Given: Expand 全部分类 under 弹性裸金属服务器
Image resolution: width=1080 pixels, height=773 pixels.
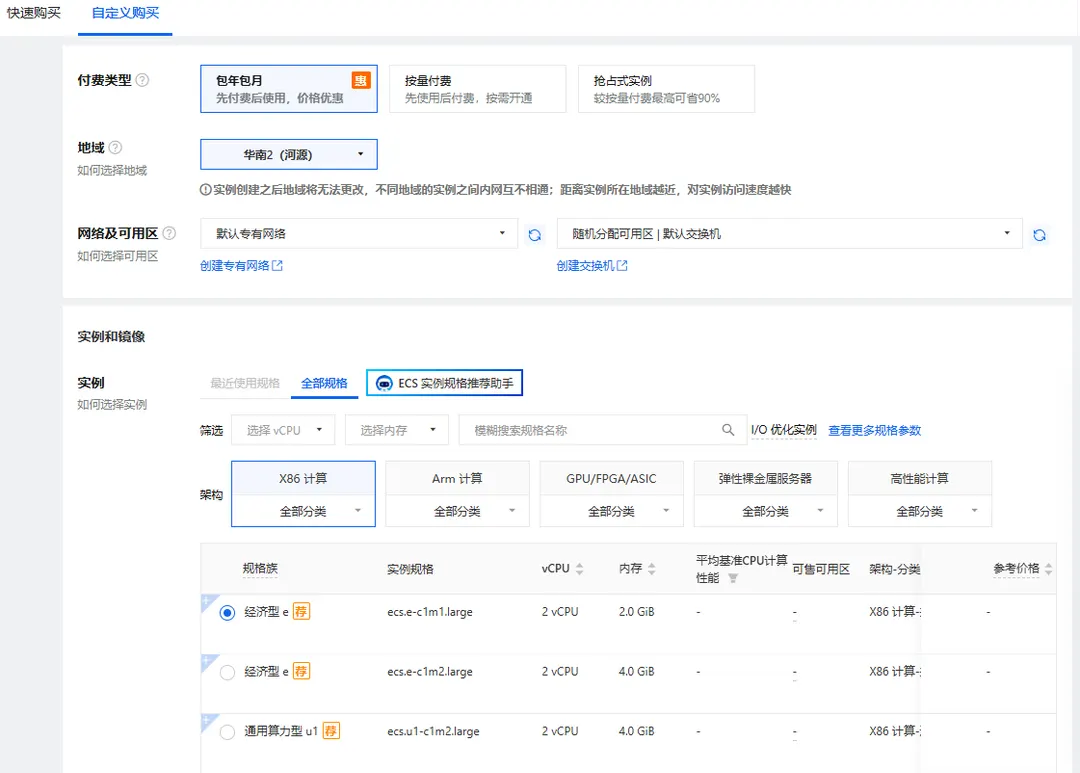Looking at the screenshot, I should coord(766,511).
